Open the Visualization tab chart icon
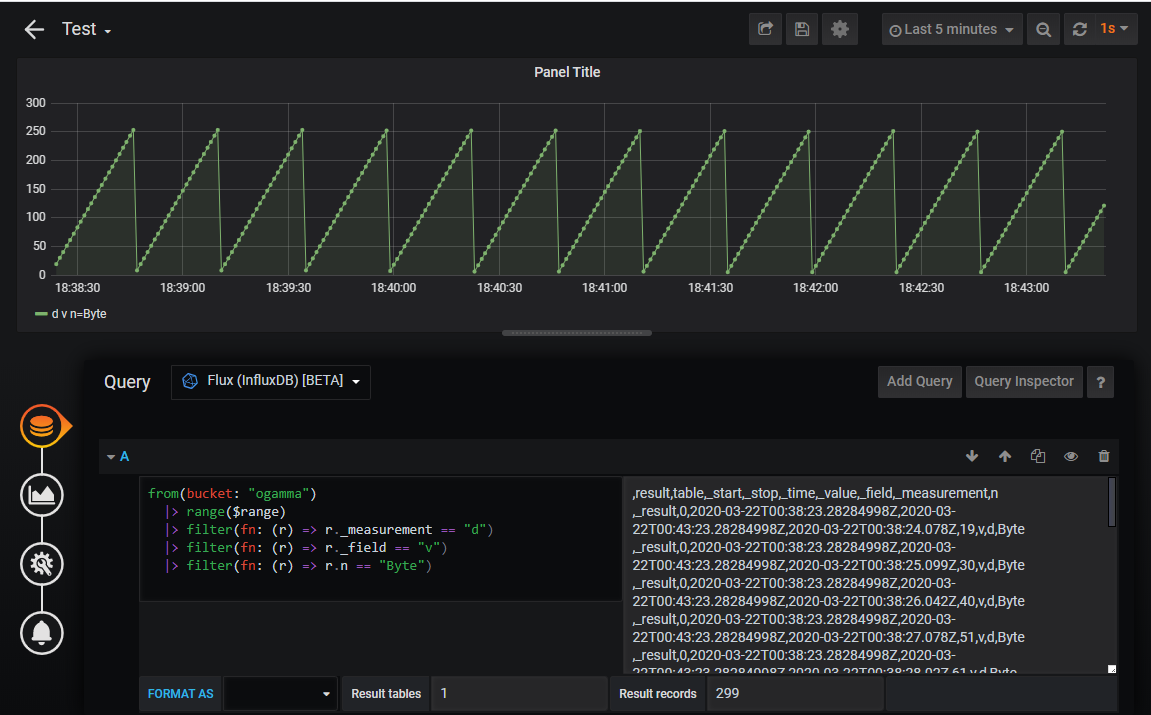The image size is (1151, 715). [42, 494]
